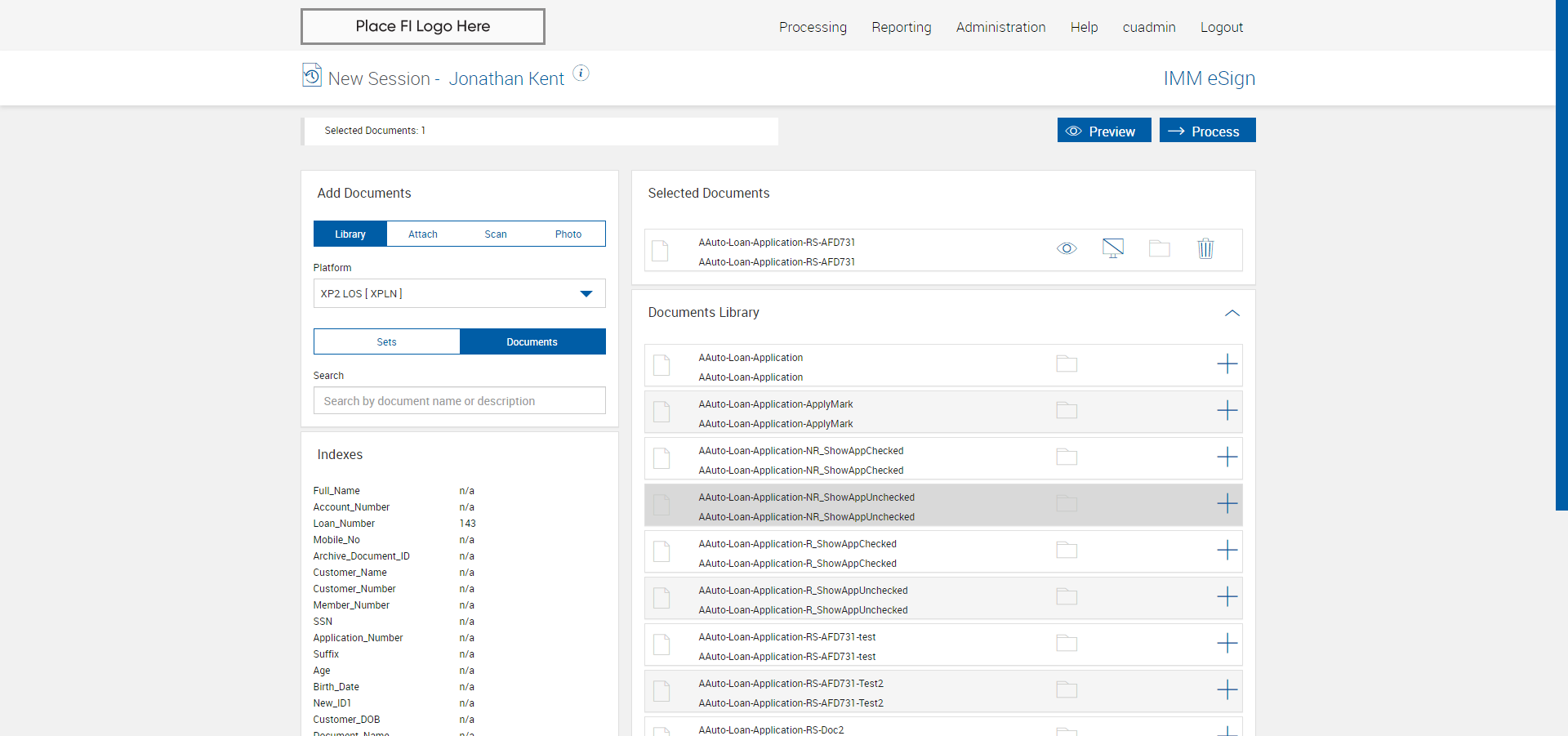Click the Process button
1568x736 pixels.
1207,131
